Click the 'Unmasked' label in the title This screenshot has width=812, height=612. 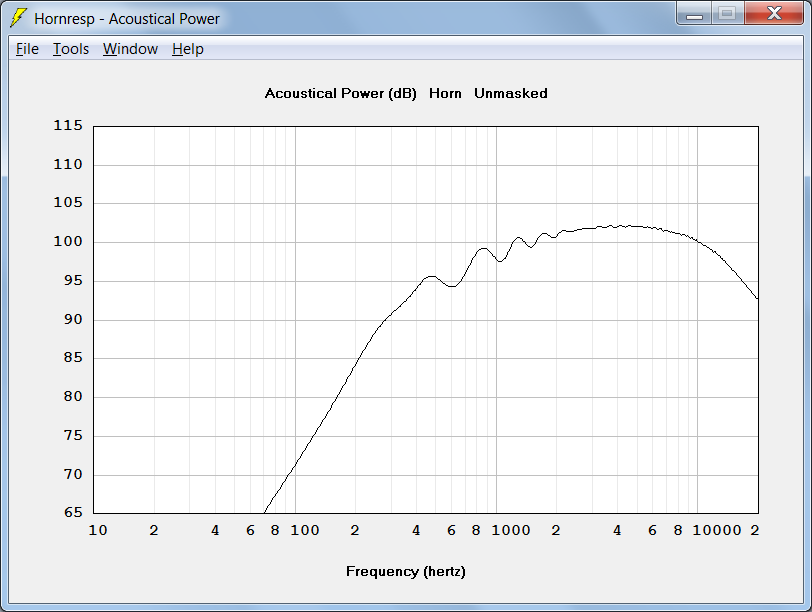pyautogui.click(x=511, y=94)
